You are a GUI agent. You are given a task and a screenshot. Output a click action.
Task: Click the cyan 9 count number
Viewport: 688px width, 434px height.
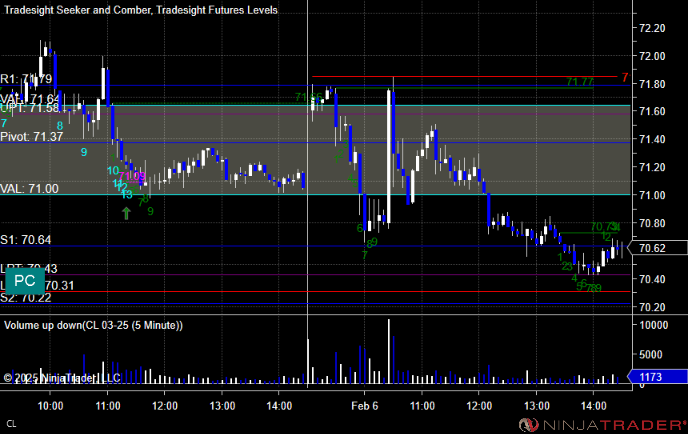coord(84,152)
